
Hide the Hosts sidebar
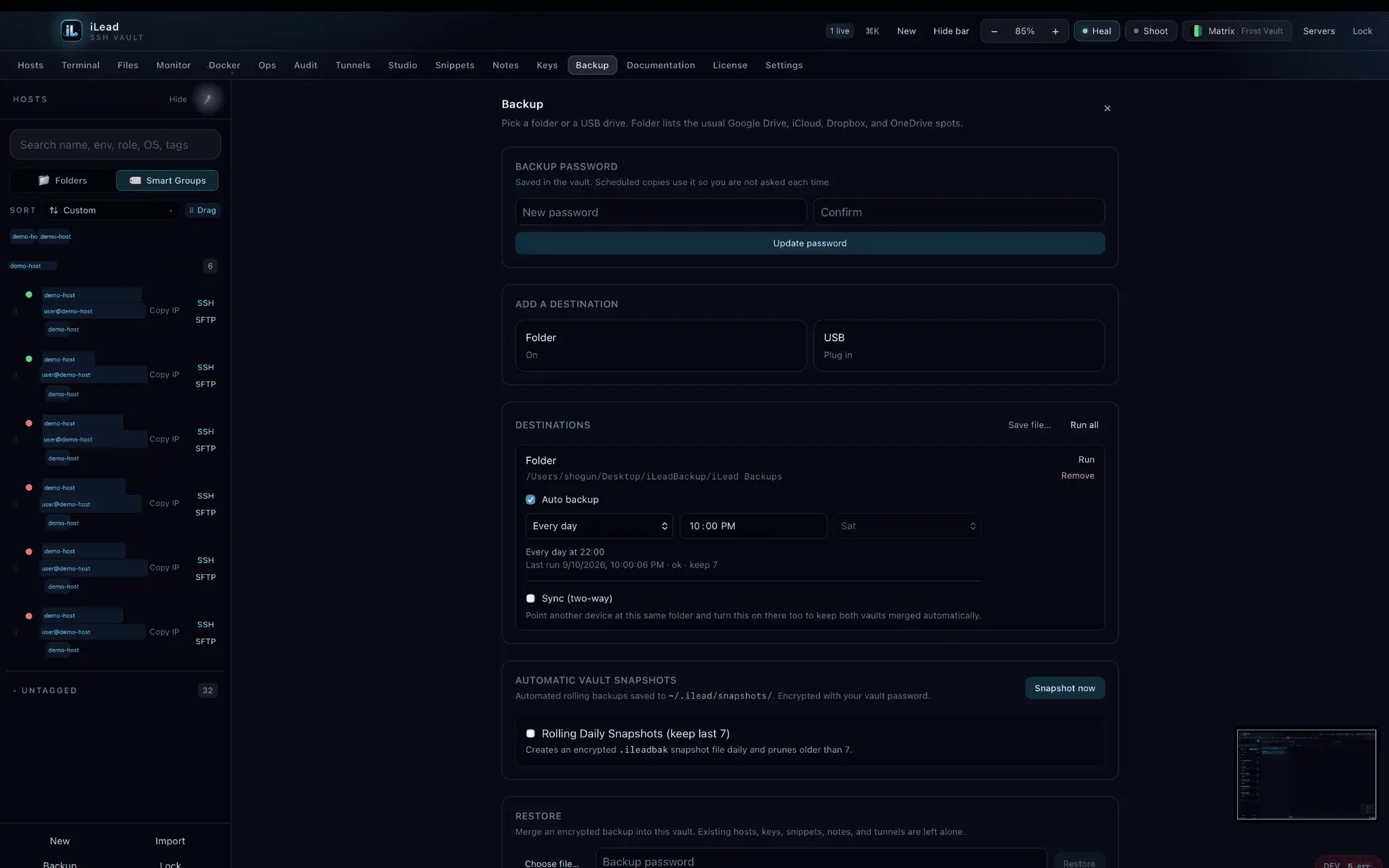[x=178, y=99]
